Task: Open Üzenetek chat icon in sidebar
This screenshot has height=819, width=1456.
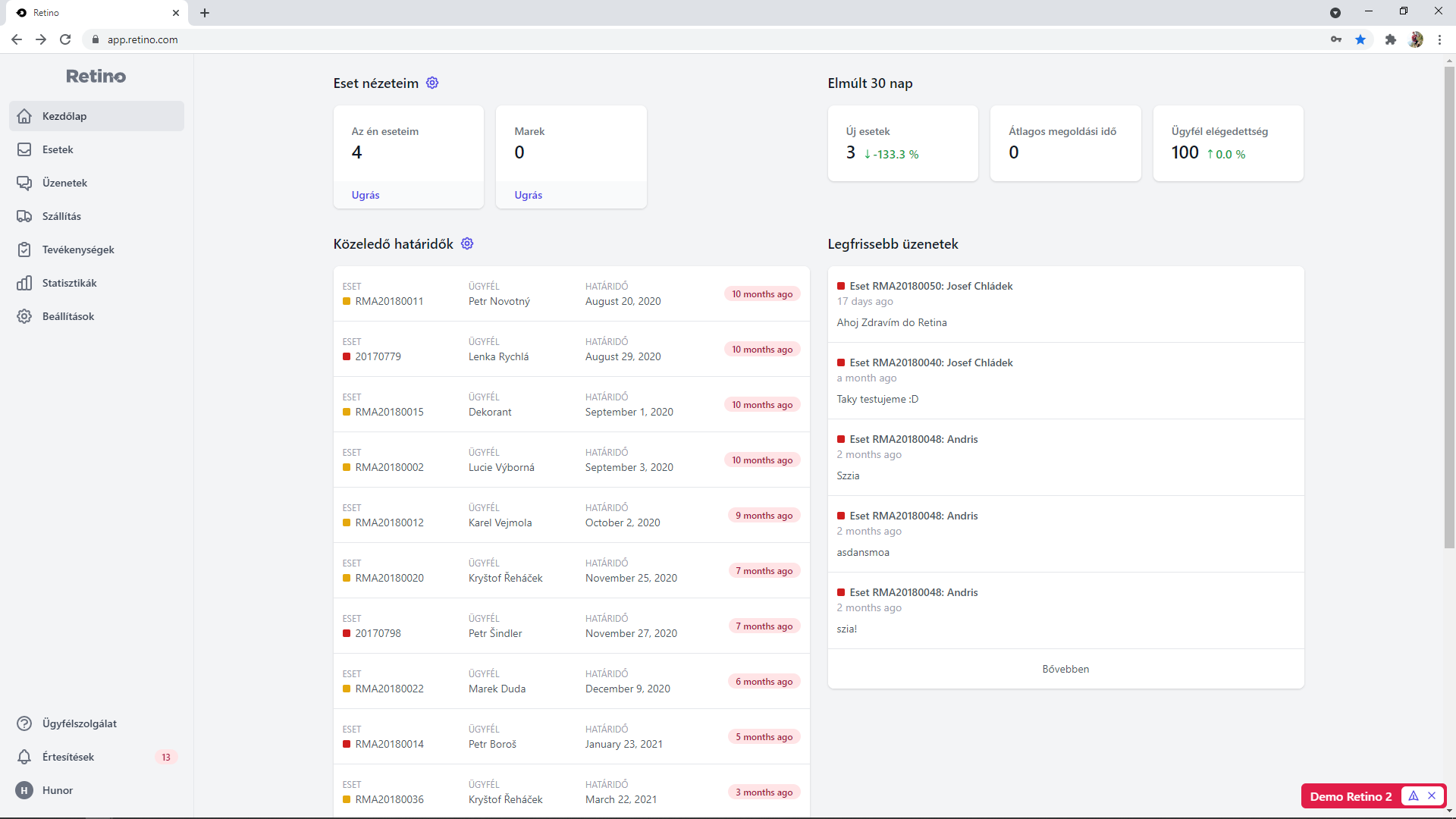Action: [x=24, y=183]
